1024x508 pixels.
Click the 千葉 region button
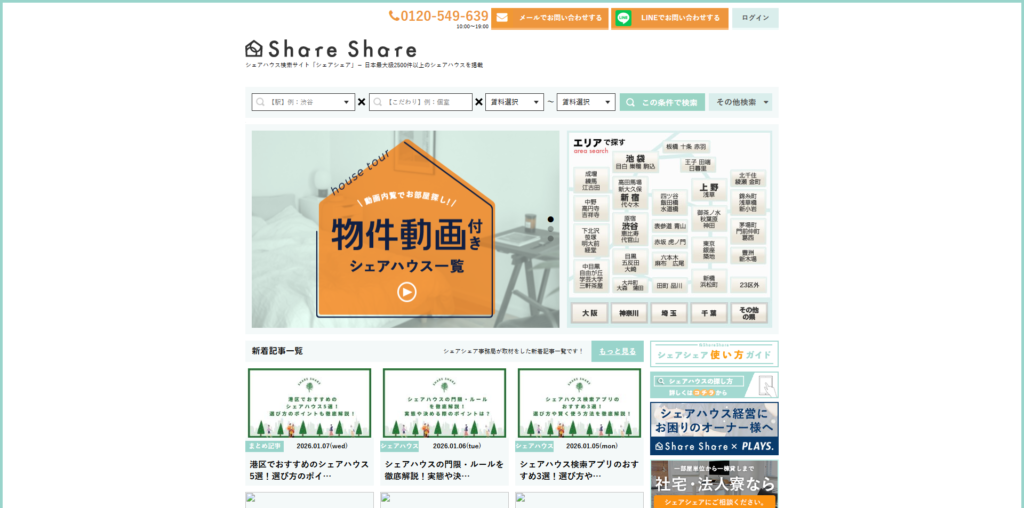point(709,313)
